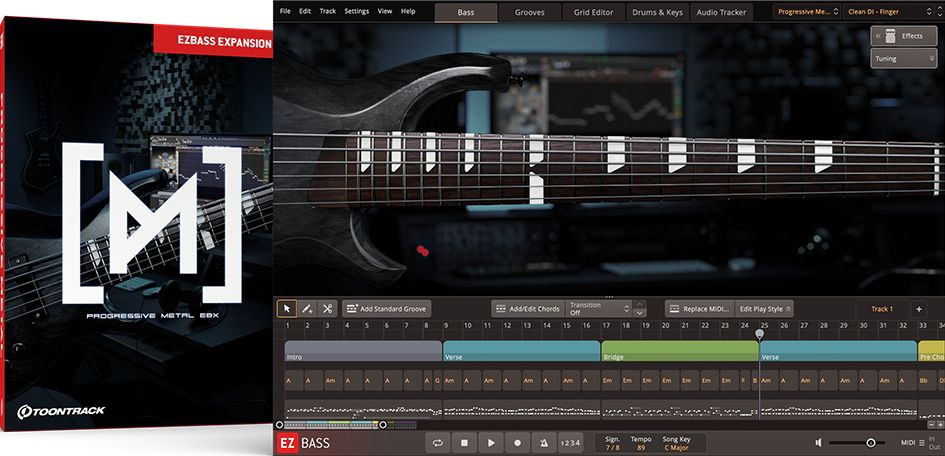The image size is (945, 456).
Task: Click the Tempo 89 value
Action: (x=641, y=448)
